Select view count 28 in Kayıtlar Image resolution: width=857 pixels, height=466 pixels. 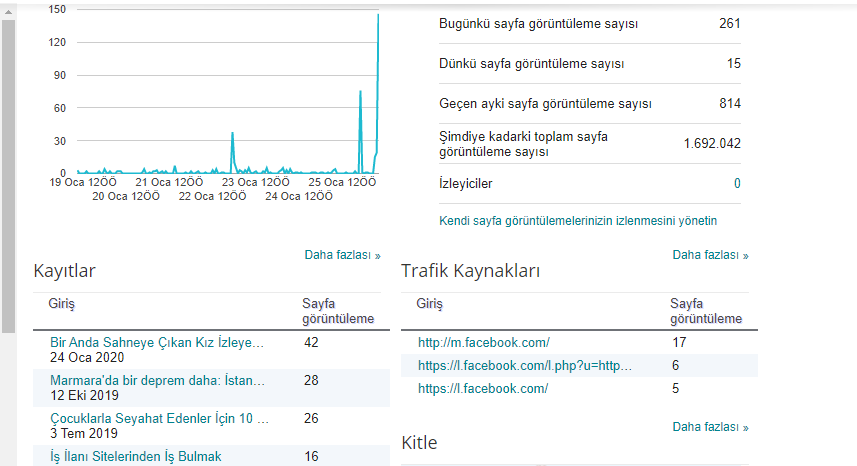(311, 380)
